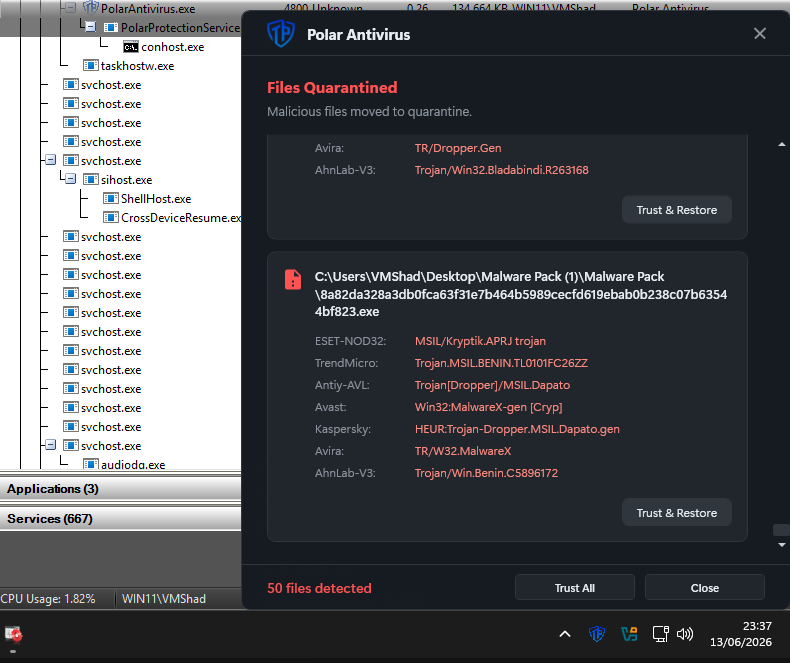Click the Polar Antivirus shield logo in dialog header
This screenshot has height=663, width=790.
pos(281,34)
